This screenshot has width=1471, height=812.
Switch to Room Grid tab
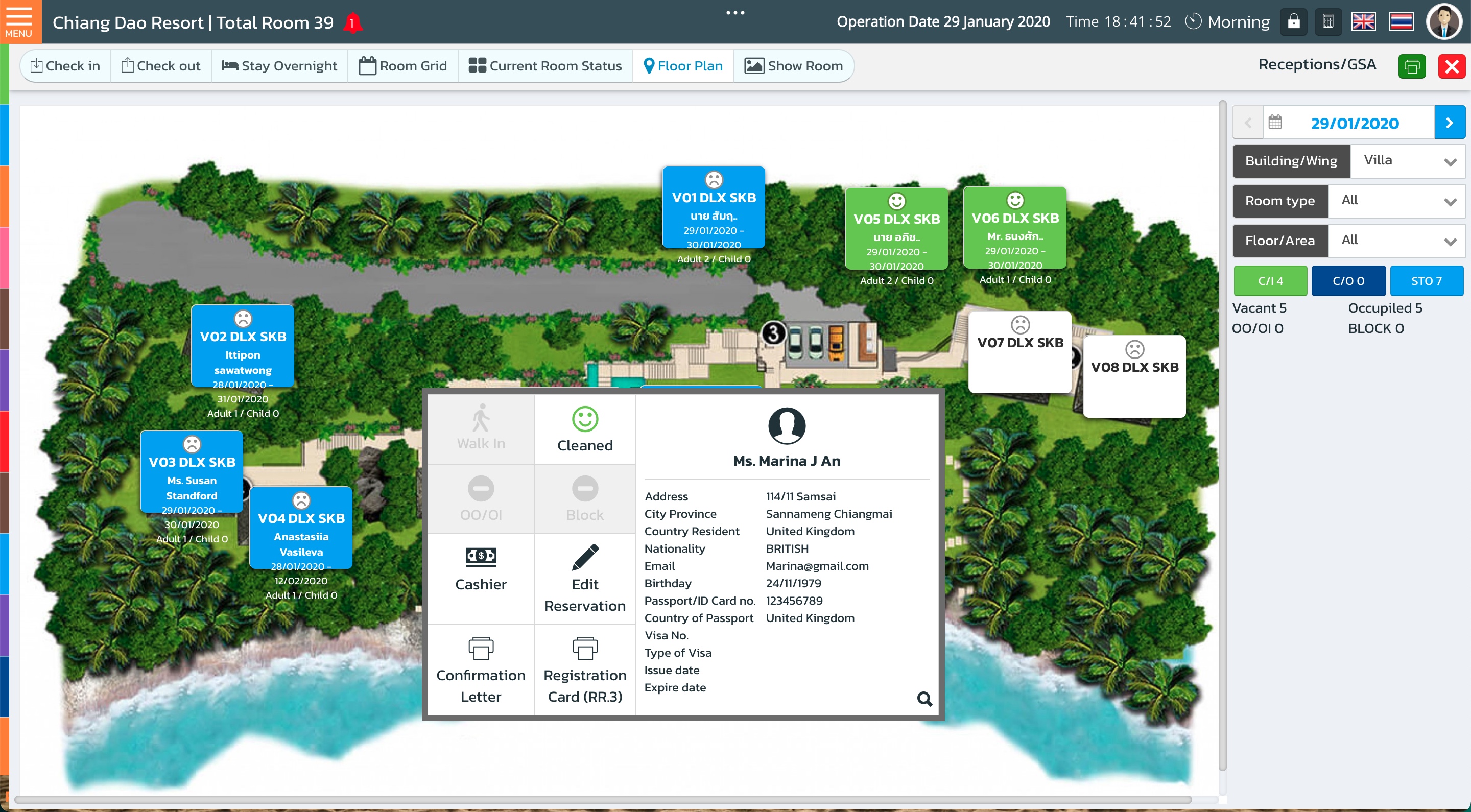coord(402,66)
